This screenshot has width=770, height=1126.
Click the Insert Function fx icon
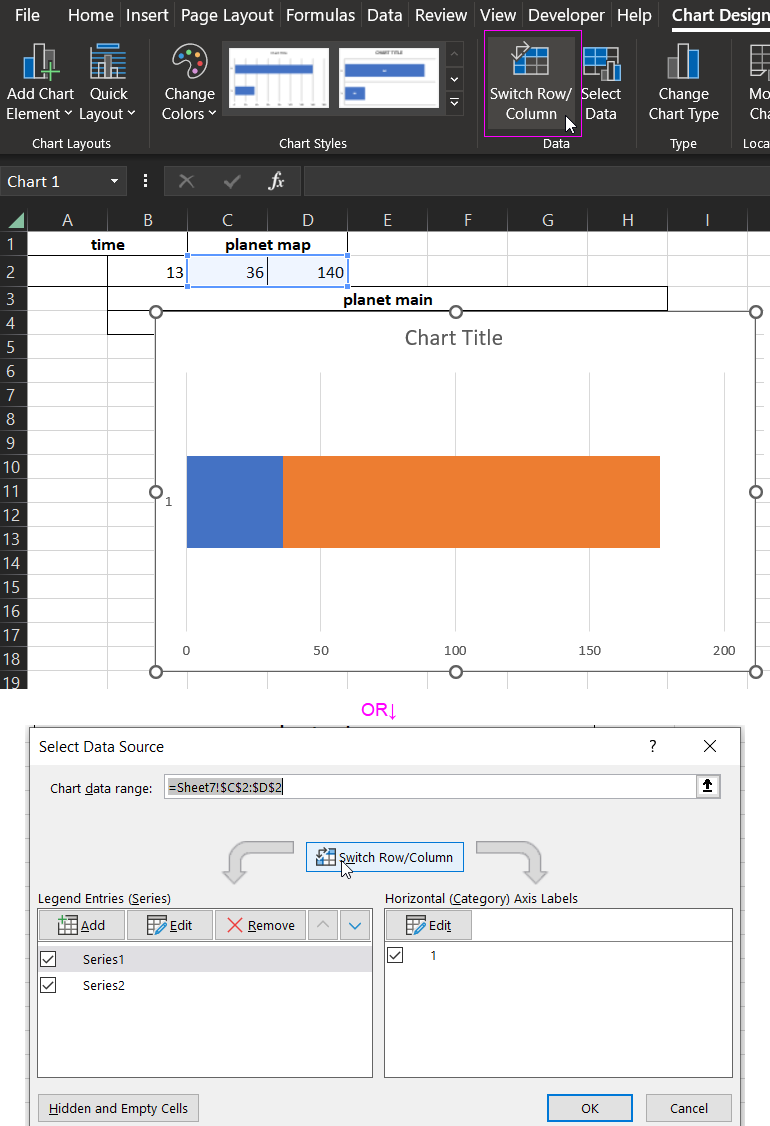click(277, 181)
